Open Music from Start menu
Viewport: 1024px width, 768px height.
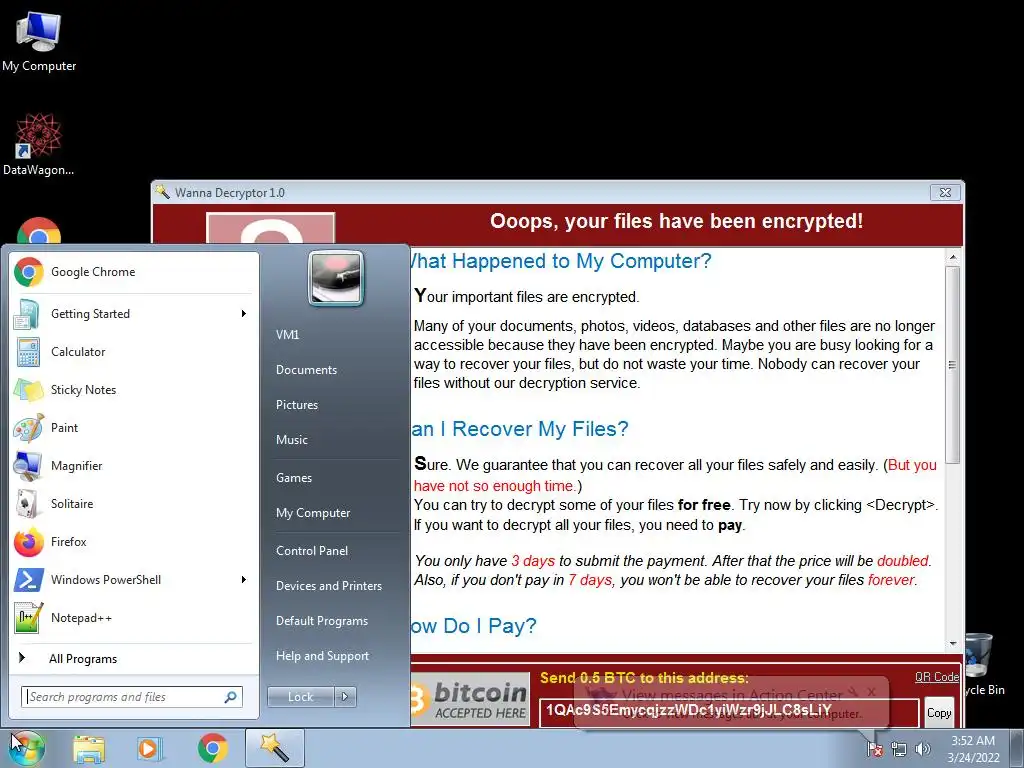coord(292,440)
